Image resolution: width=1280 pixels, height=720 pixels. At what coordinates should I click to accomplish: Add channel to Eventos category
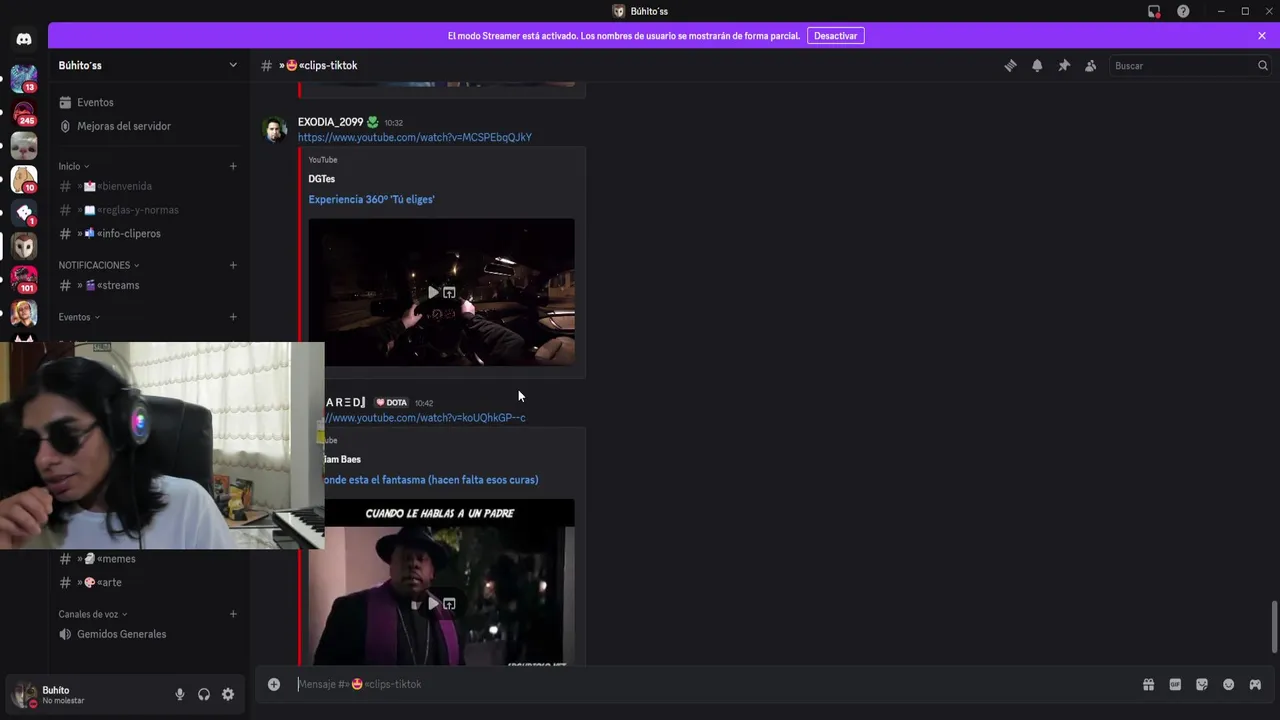(233, 318)
